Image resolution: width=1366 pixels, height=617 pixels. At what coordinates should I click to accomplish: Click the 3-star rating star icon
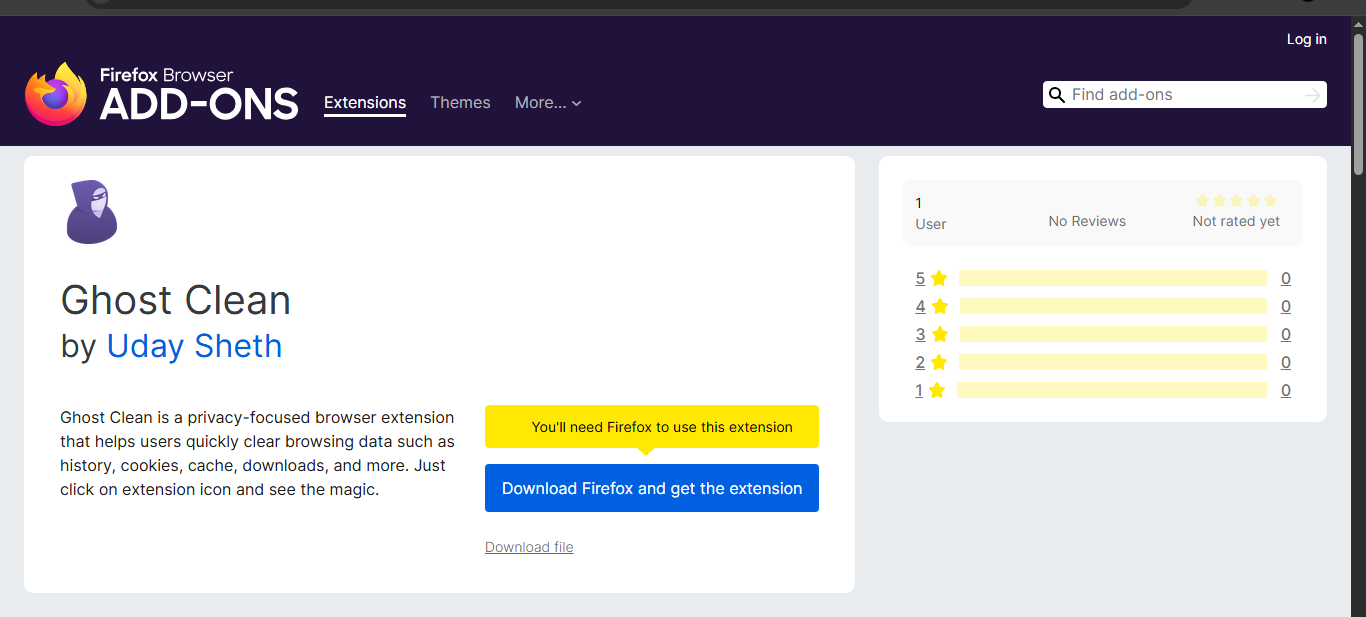coord(939,334)
